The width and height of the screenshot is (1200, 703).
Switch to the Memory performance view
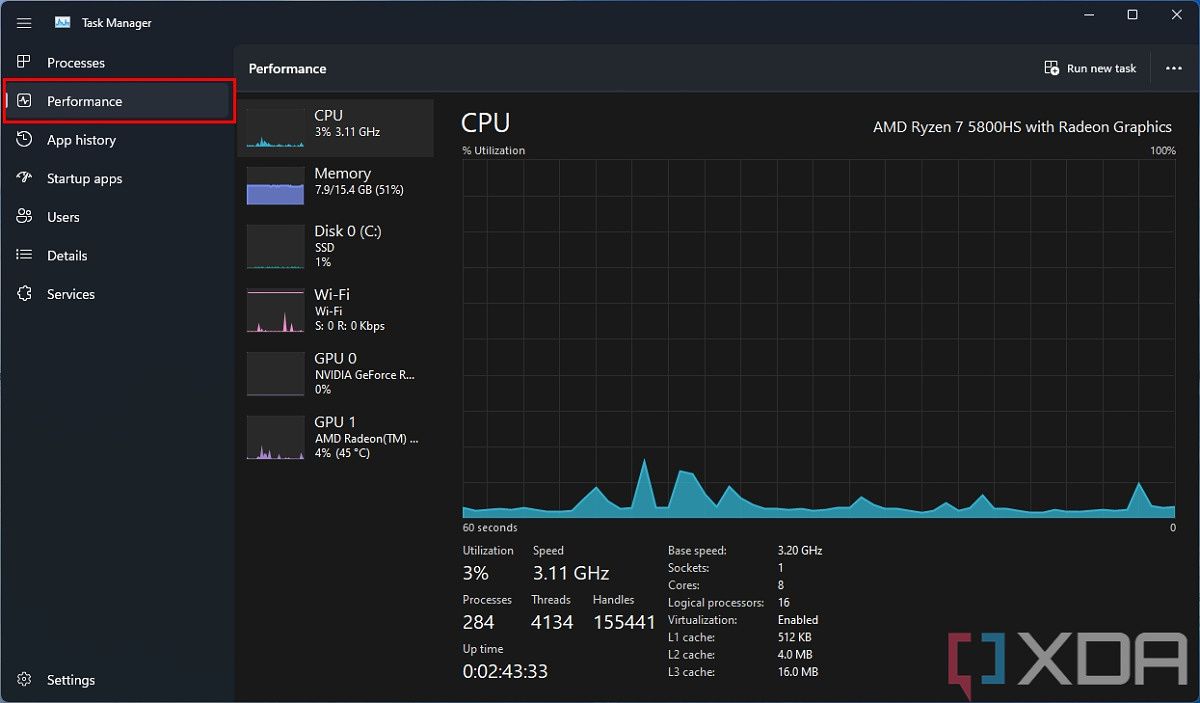336,184
